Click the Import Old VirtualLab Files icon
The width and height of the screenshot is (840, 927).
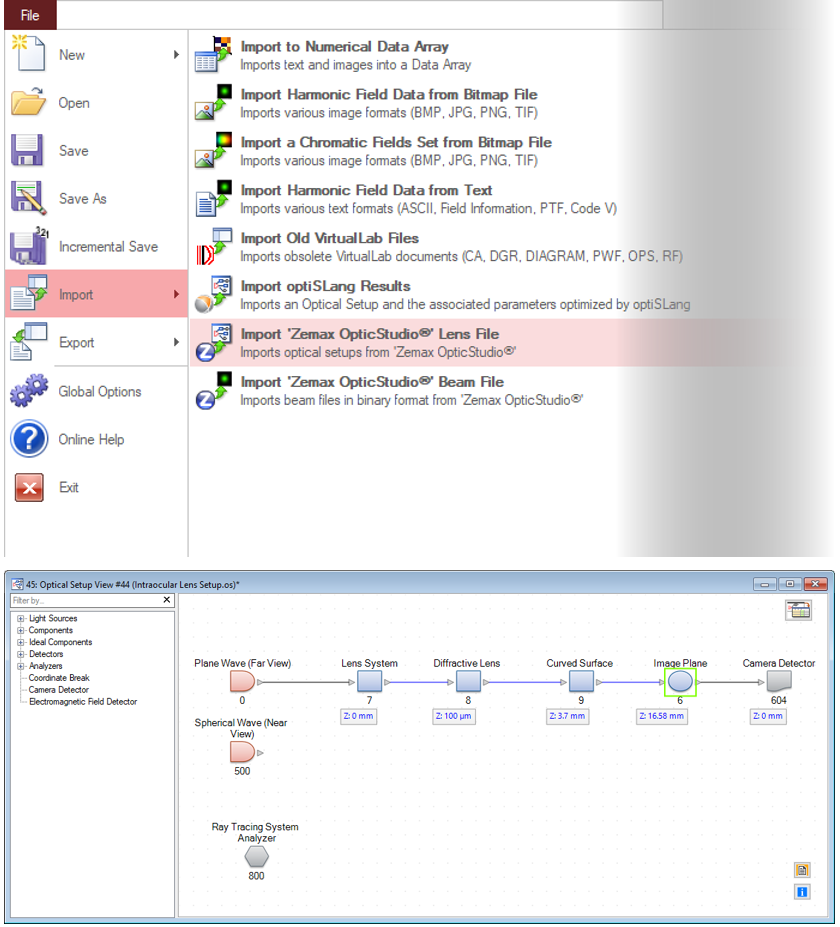(213, 247)
